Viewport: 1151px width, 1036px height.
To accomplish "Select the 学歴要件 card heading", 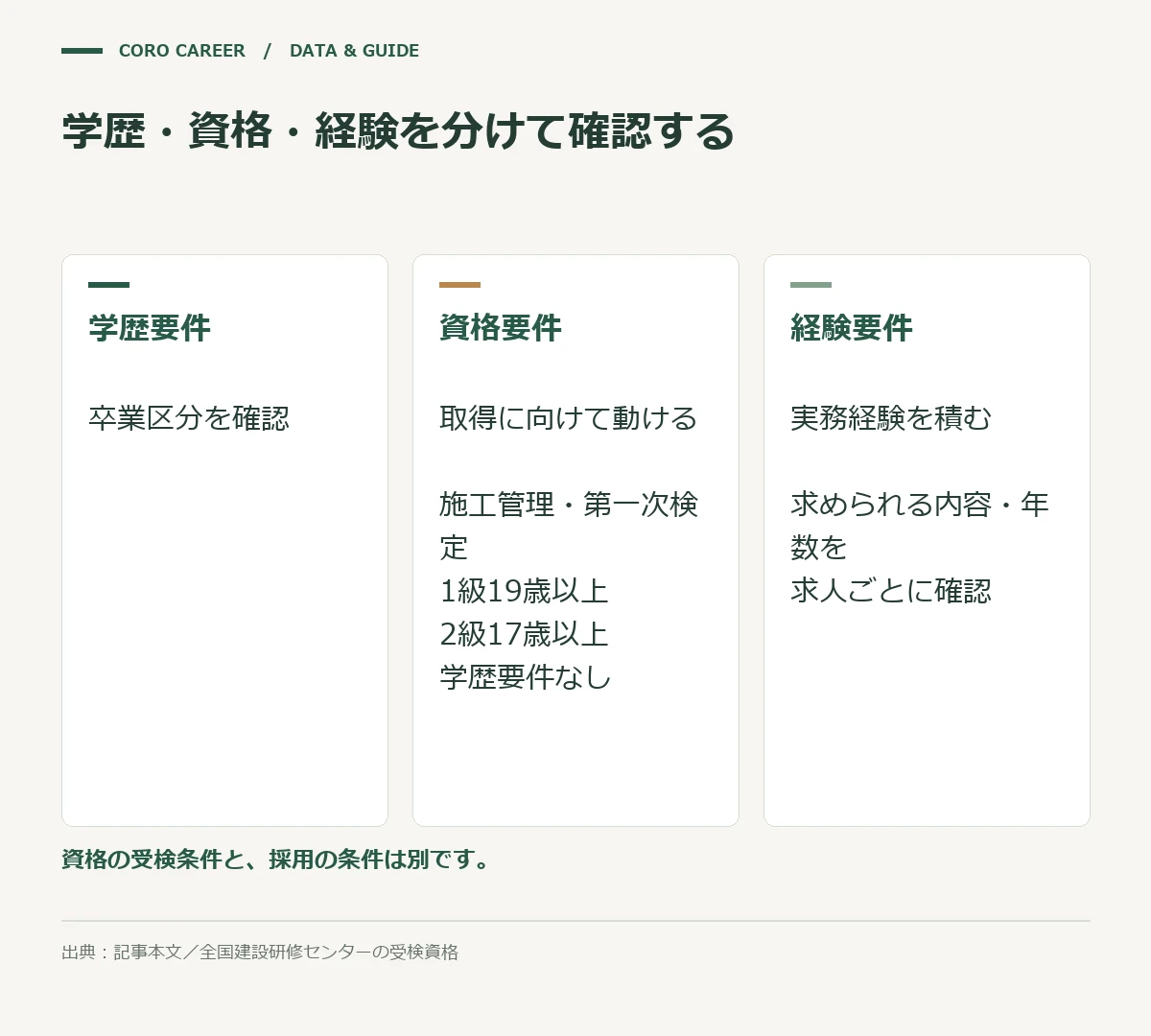I will click(x=150, y=328).
